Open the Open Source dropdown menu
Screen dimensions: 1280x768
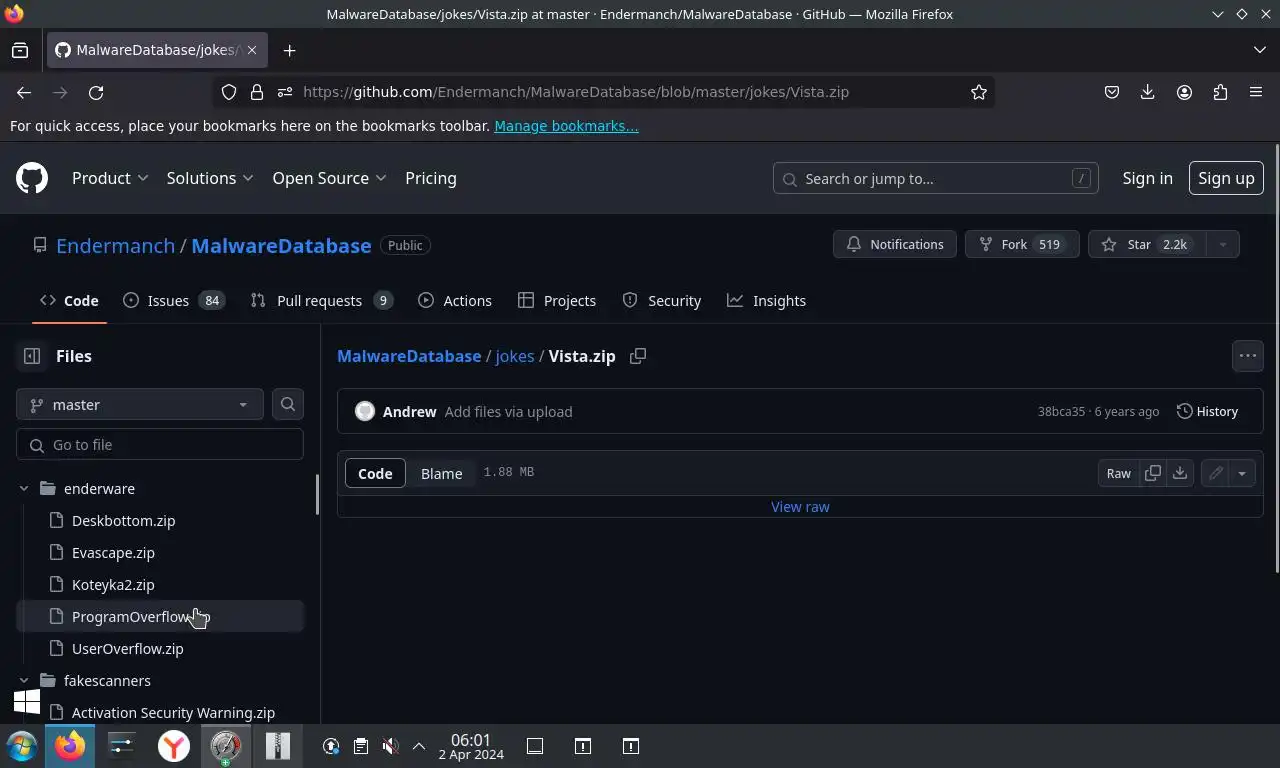tap(329, 178)
